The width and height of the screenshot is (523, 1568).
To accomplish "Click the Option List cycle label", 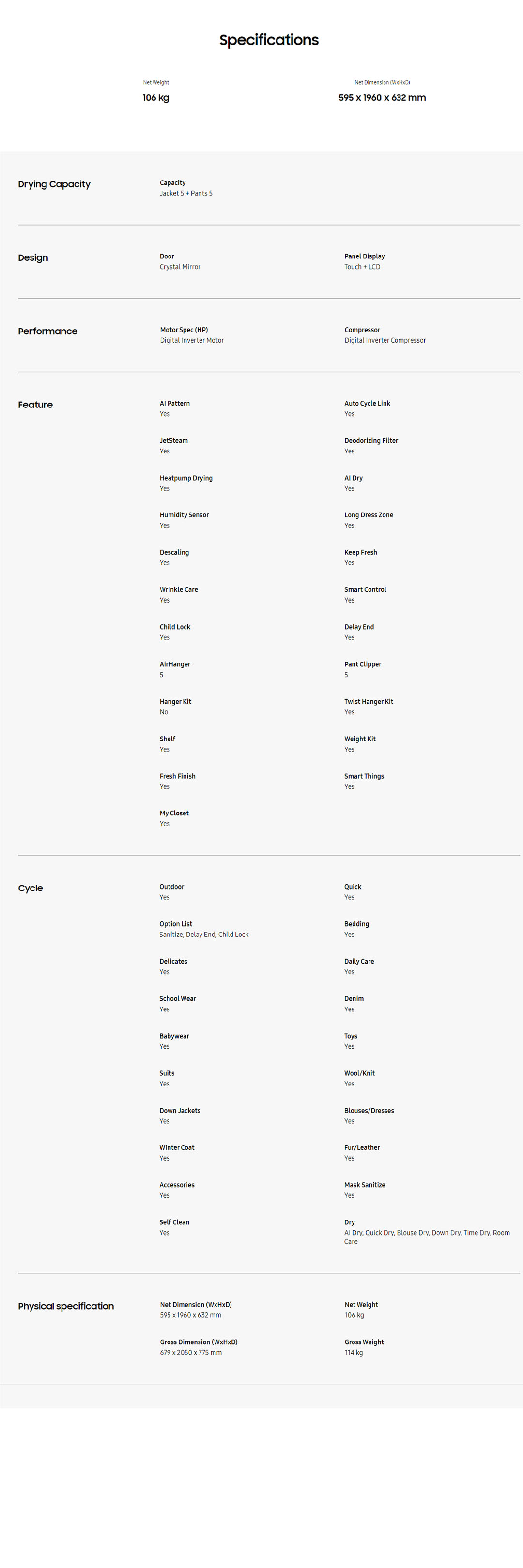I will point(175,924).
